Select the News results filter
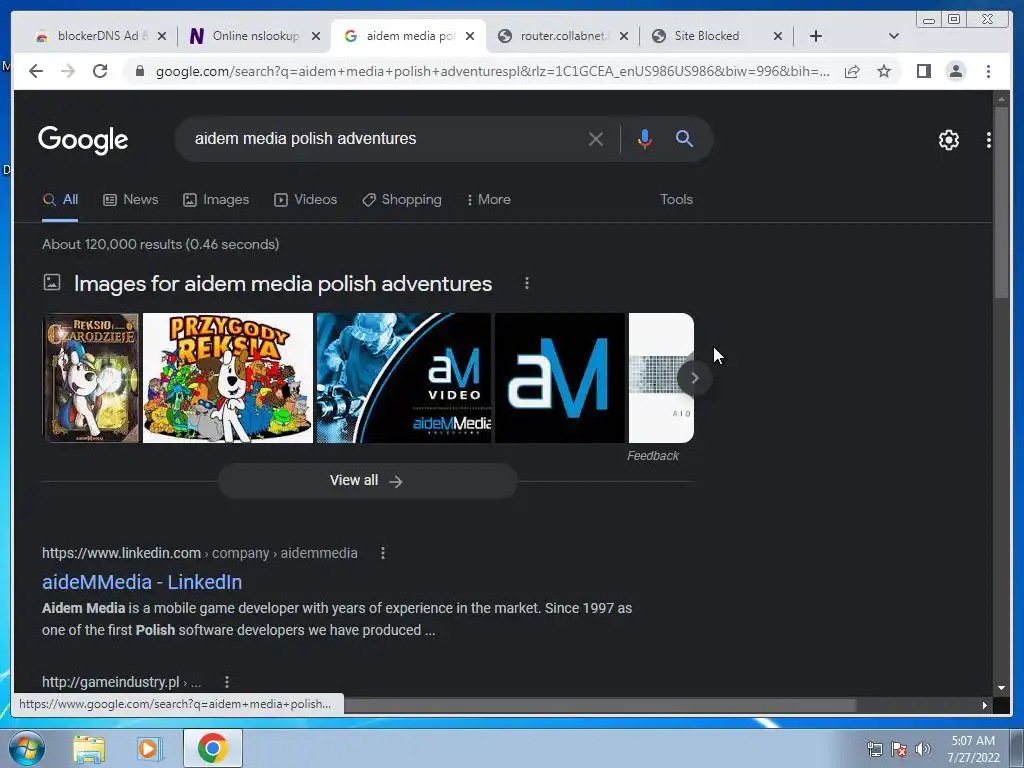Viewport: 1024px width, 768px height. [131, 199]
